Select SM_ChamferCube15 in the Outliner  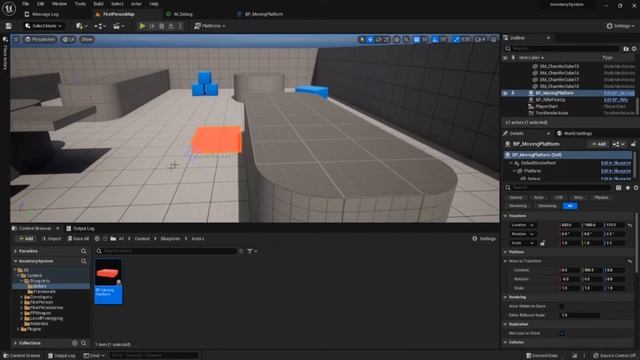(559, 66)
